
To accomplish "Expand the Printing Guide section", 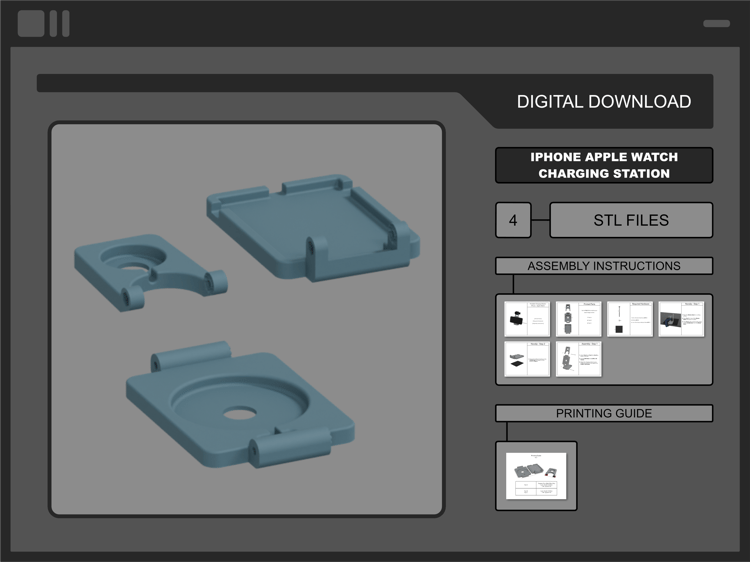I will (x=604, y=413).
